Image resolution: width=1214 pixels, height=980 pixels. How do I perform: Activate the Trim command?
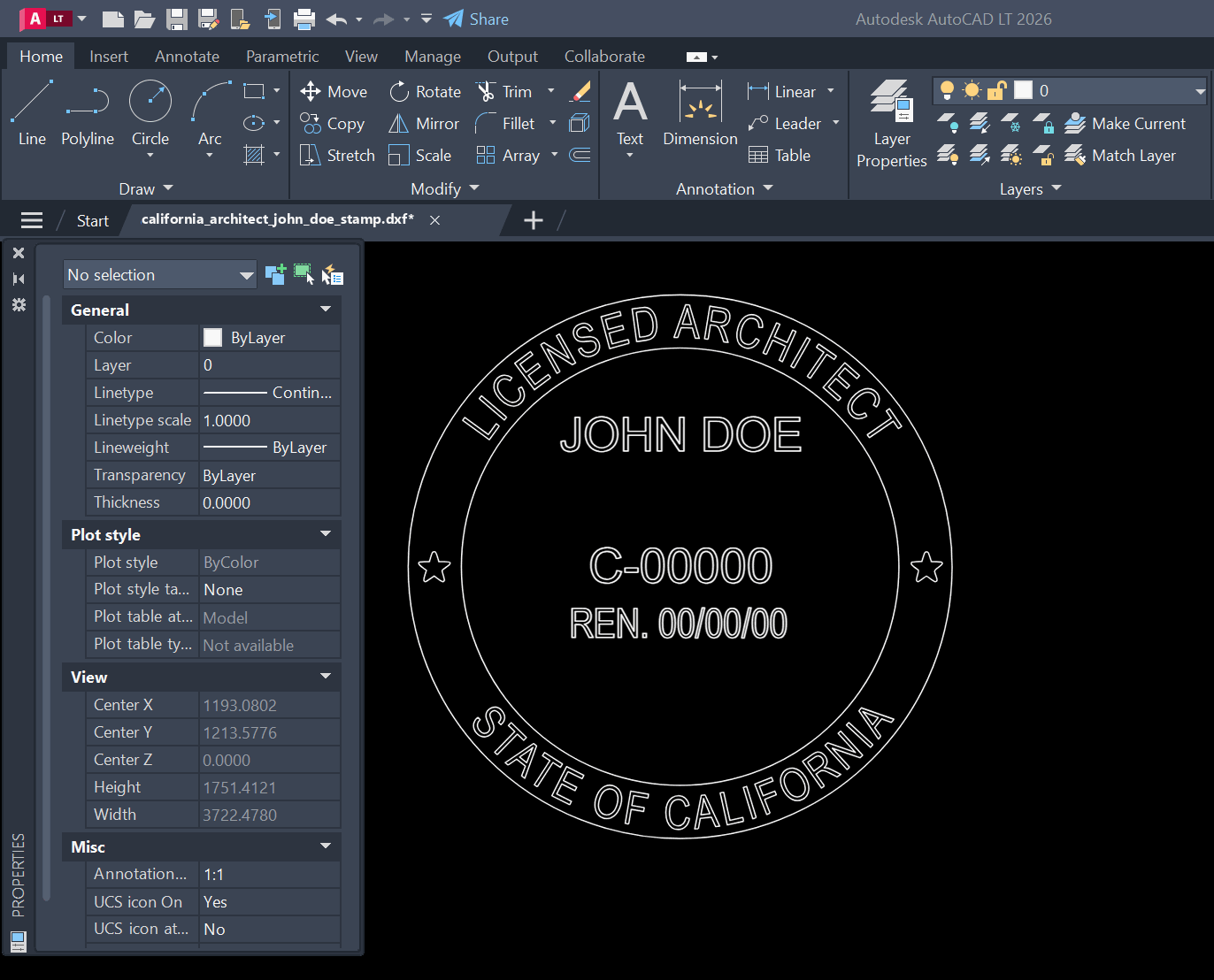click(503, 91)
